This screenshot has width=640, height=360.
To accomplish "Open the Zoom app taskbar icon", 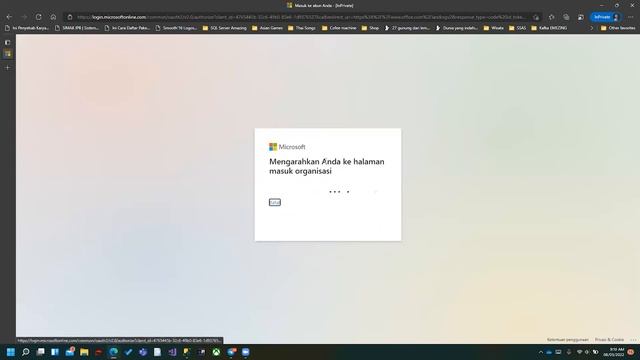I will point(246,352).
